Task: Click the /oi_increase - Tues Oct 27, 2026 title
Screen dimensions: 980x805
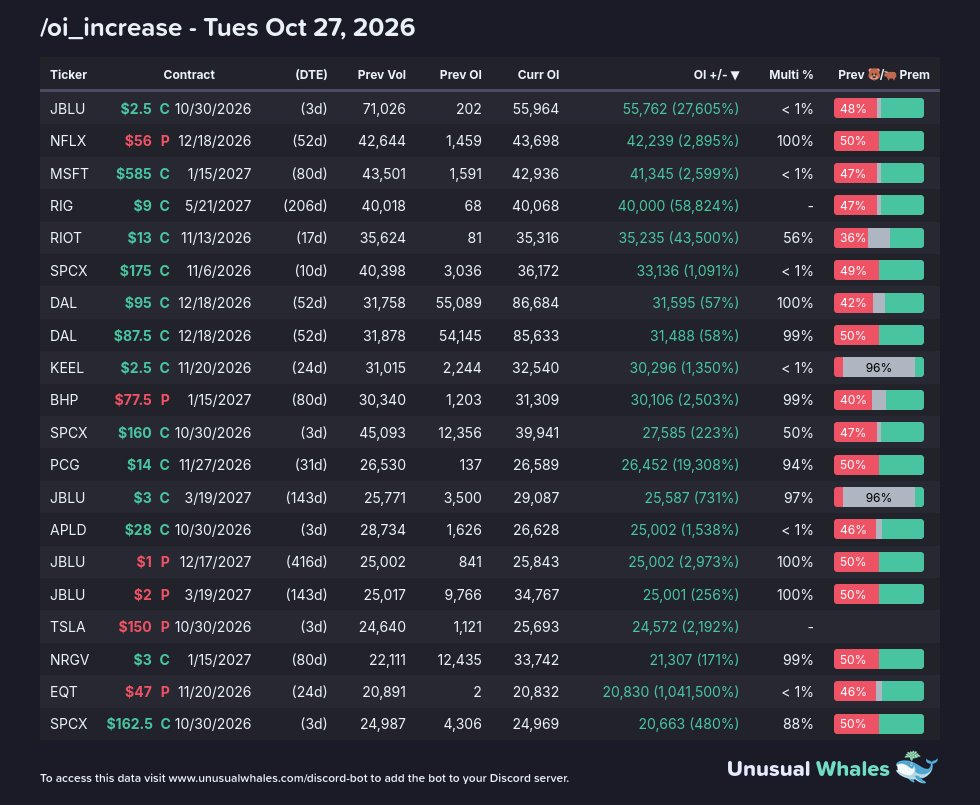Action: coord(228,28)
